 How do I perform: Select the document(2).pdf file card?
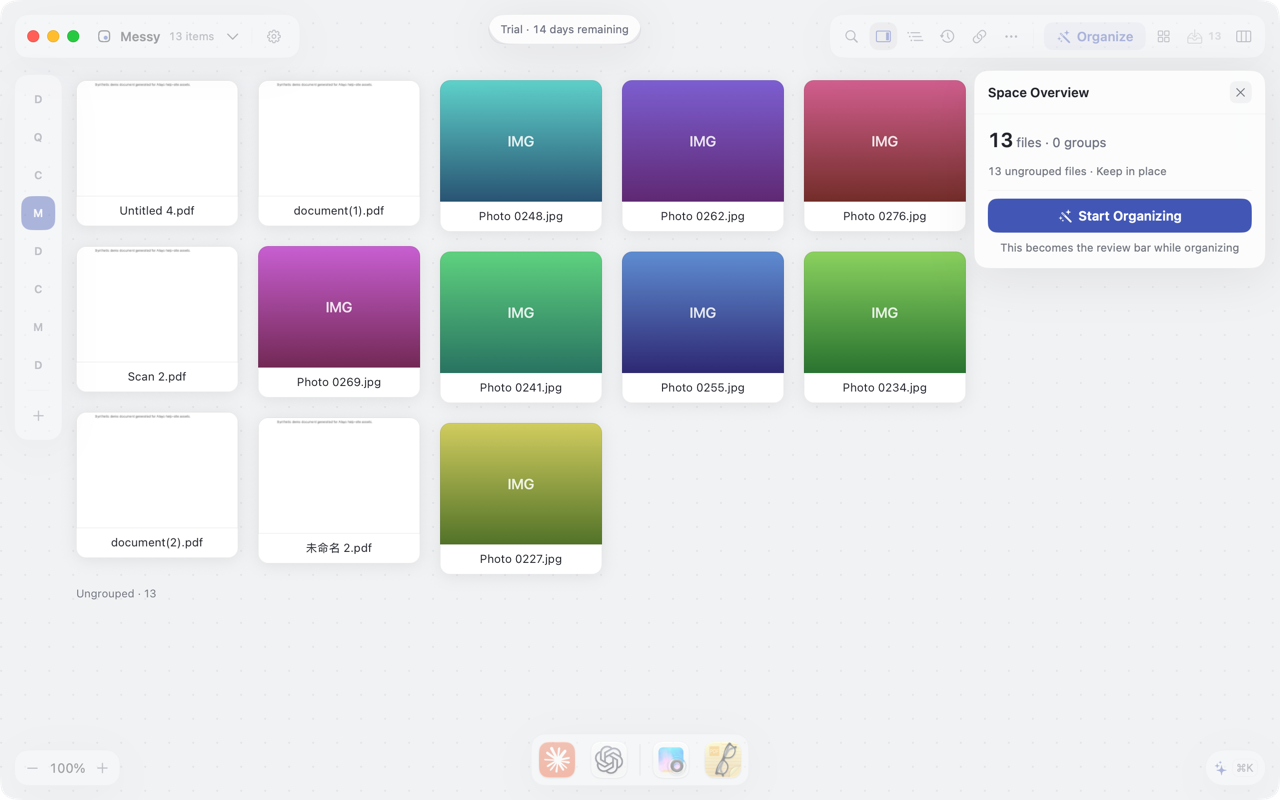(157, 485)
